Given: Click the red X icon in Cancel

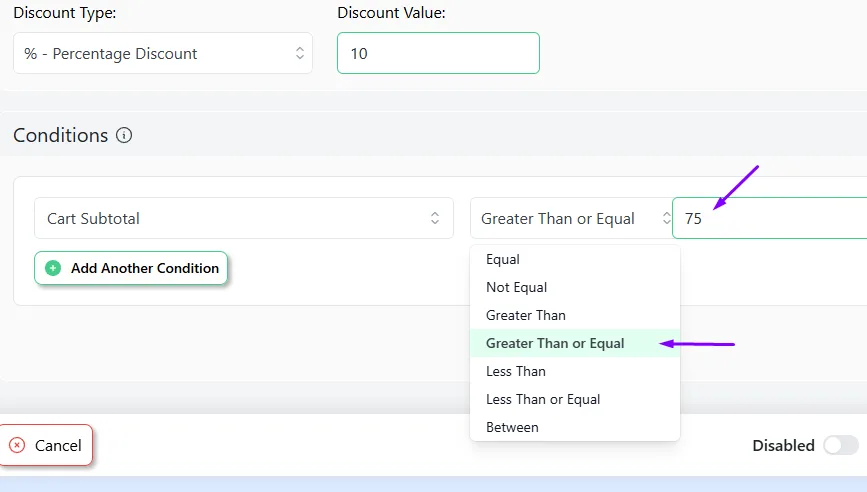Looking at the screenshot, I should (17, 445).
